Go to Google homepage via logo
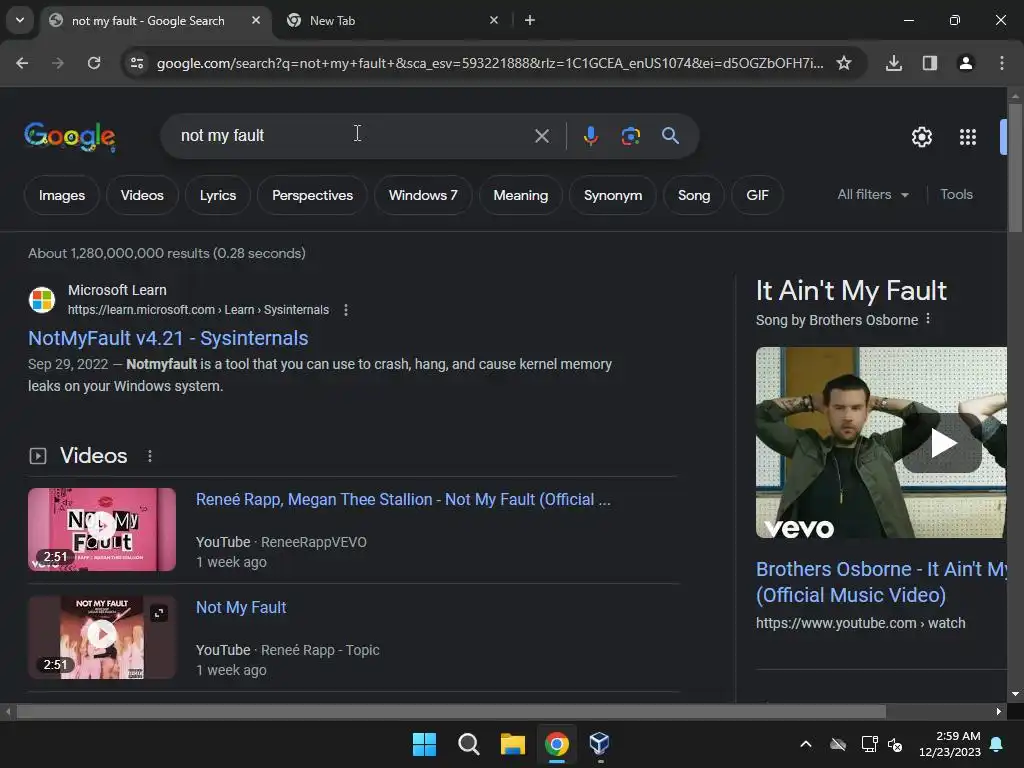This screenshot has height=768, width=1024. point(70,136)
